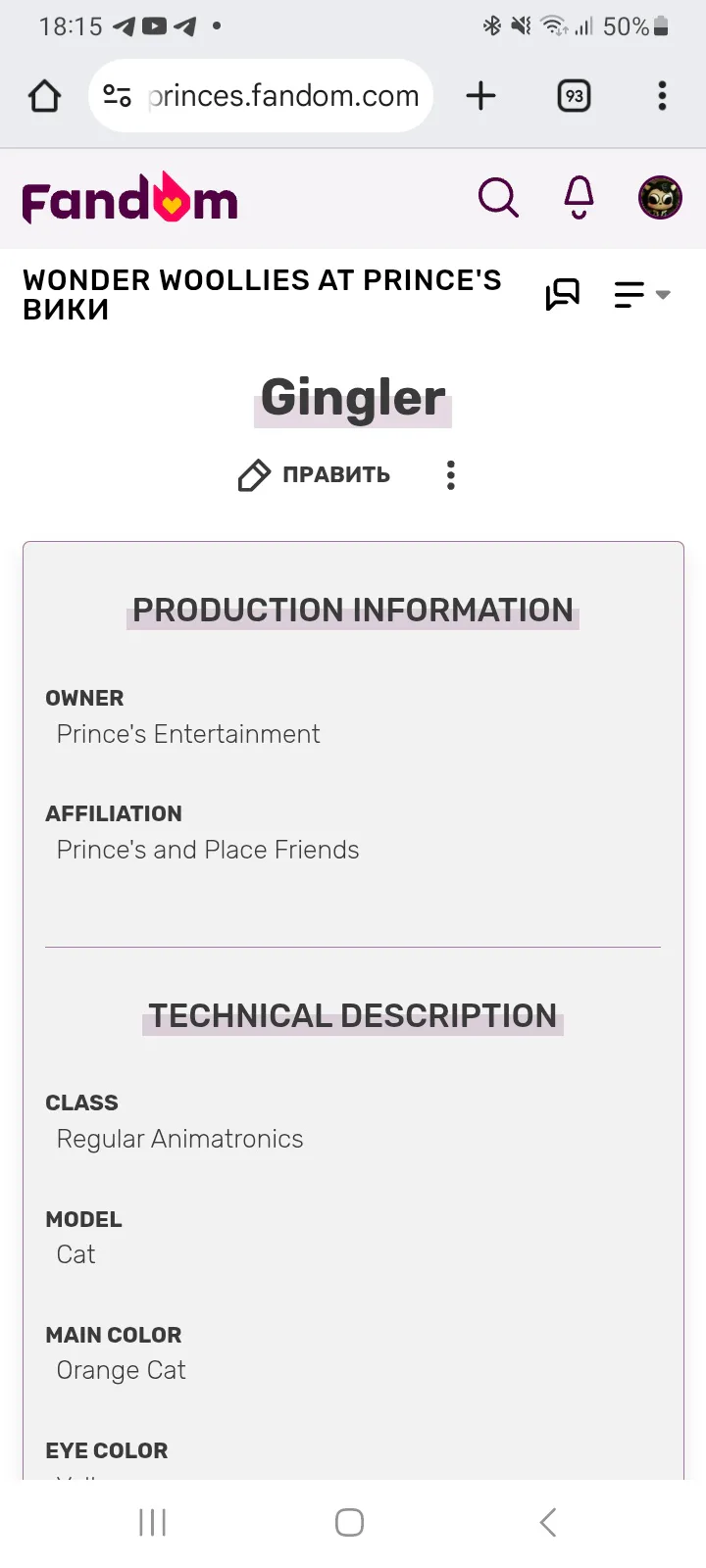Image resolution: width=706 pixels, height=1568 pixels.
Task: Tap the Android home navigation button
Action: click(350, 1522)
